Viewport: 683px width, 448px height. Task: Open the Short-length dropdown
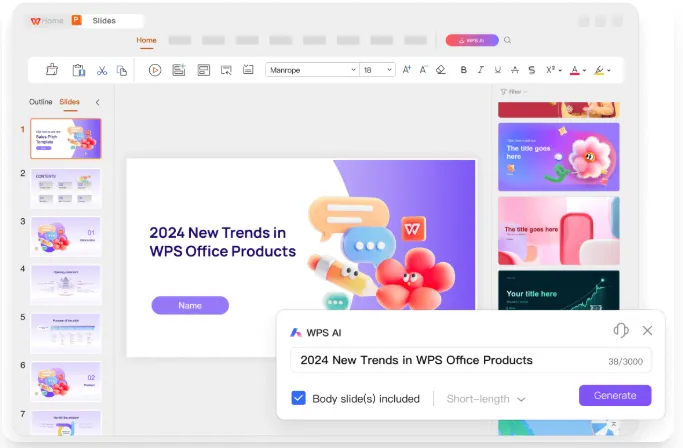(x=486, y=399)
